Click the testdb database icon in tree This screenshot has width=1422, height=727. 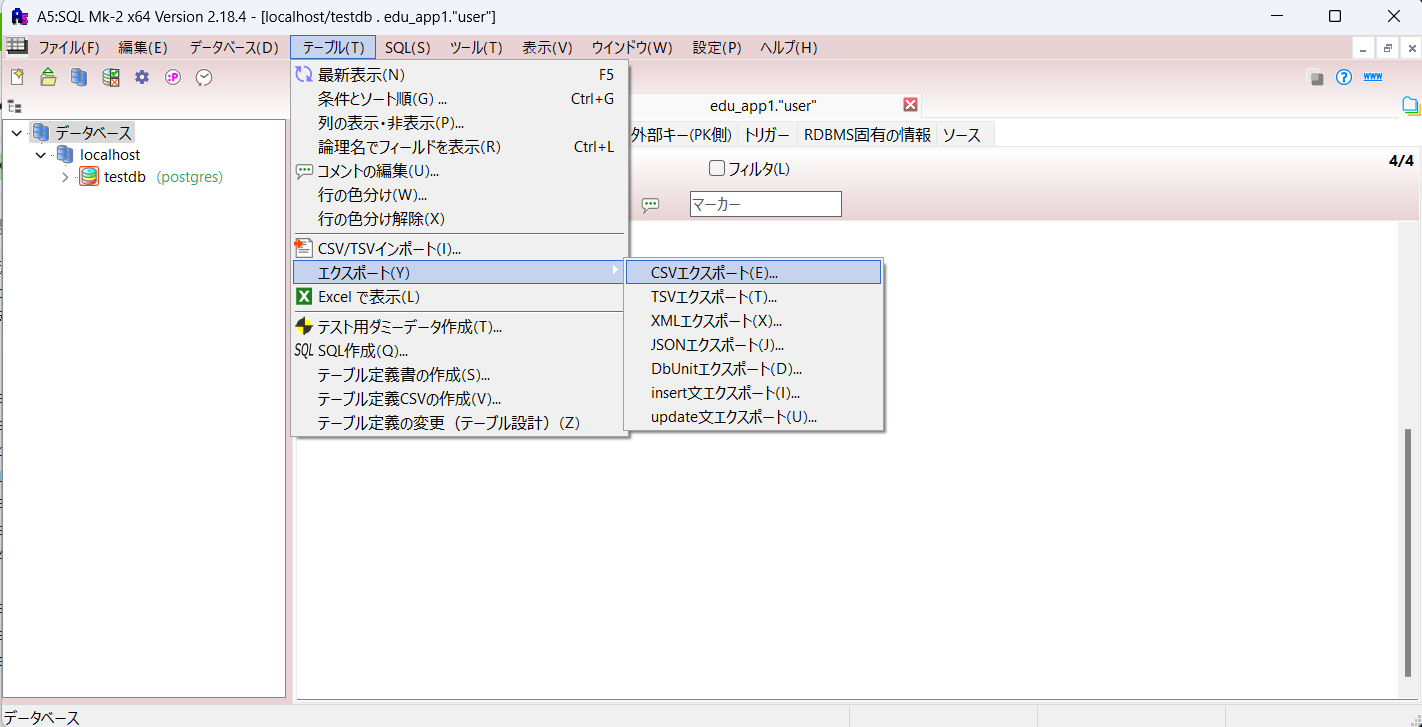(x=89, y=177)
